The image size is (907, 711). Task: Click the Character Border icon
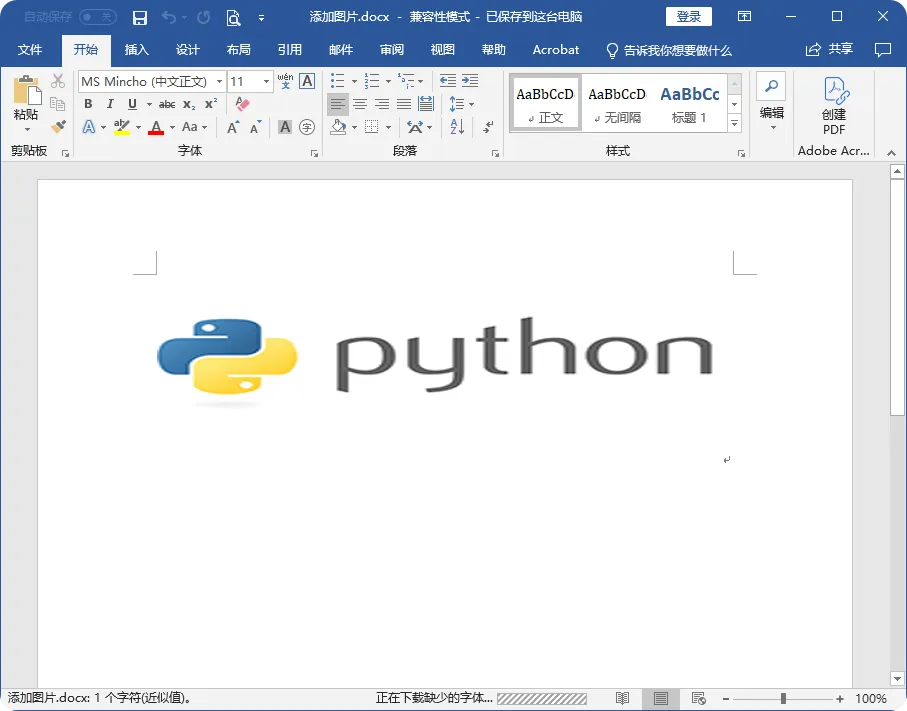click(x=307, y=81)
